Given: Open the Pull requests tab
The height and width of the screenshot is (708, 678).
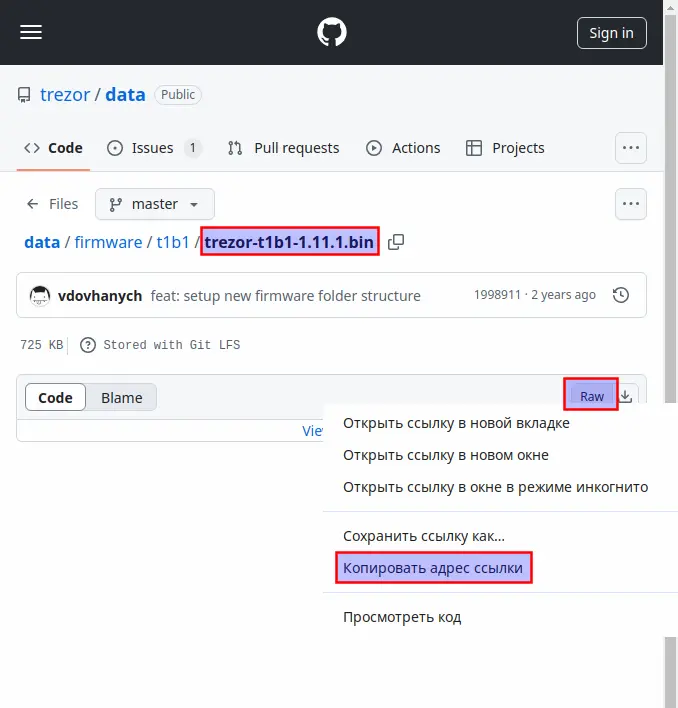Looking at the screenshot, I should point(283,148).
